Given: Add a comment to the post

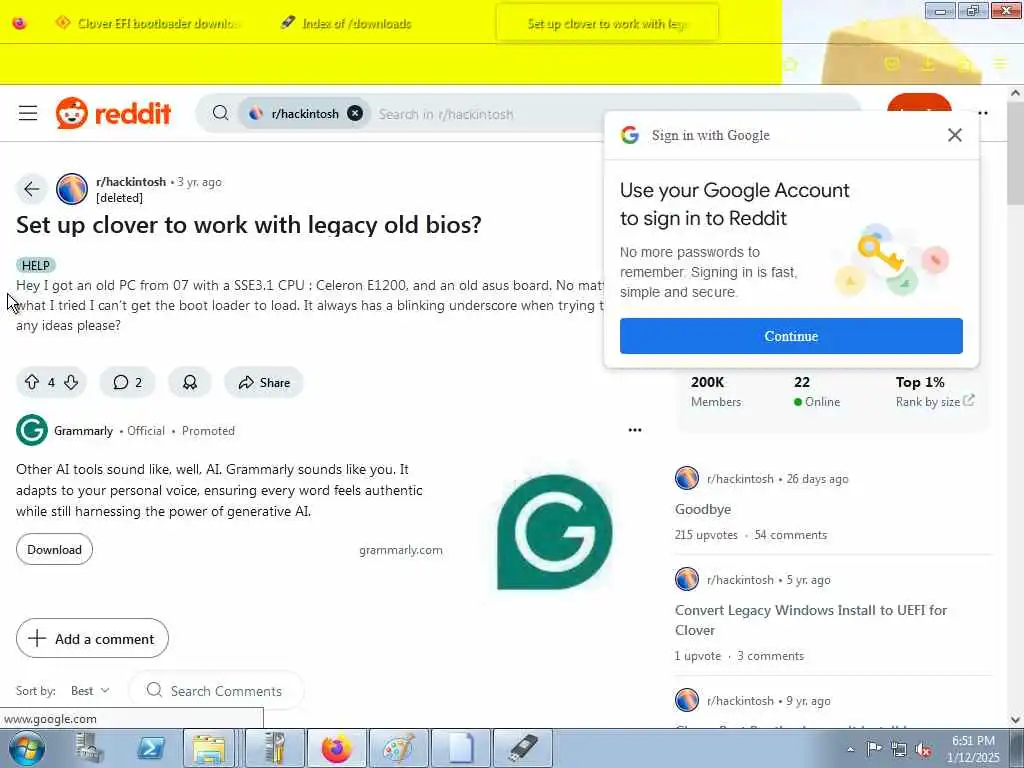Looking at the screenshot, I should [92, 638].
